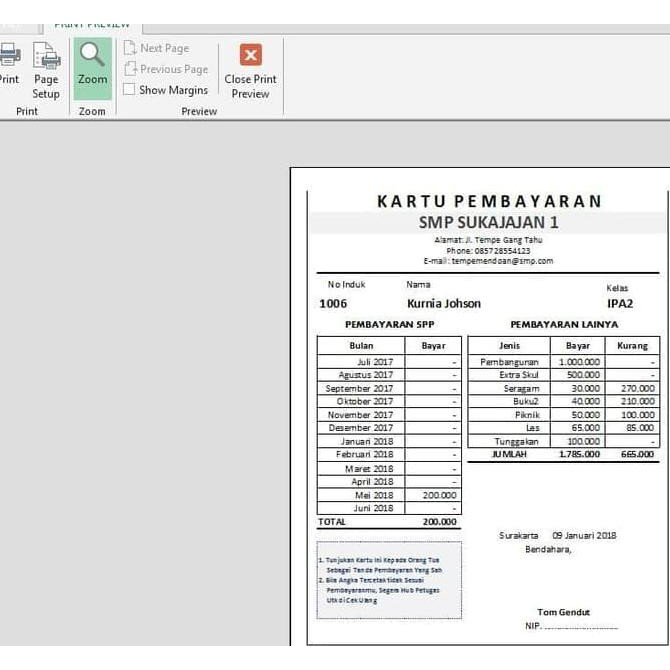Click the red Close Print Preview icon

click(251, 55)
